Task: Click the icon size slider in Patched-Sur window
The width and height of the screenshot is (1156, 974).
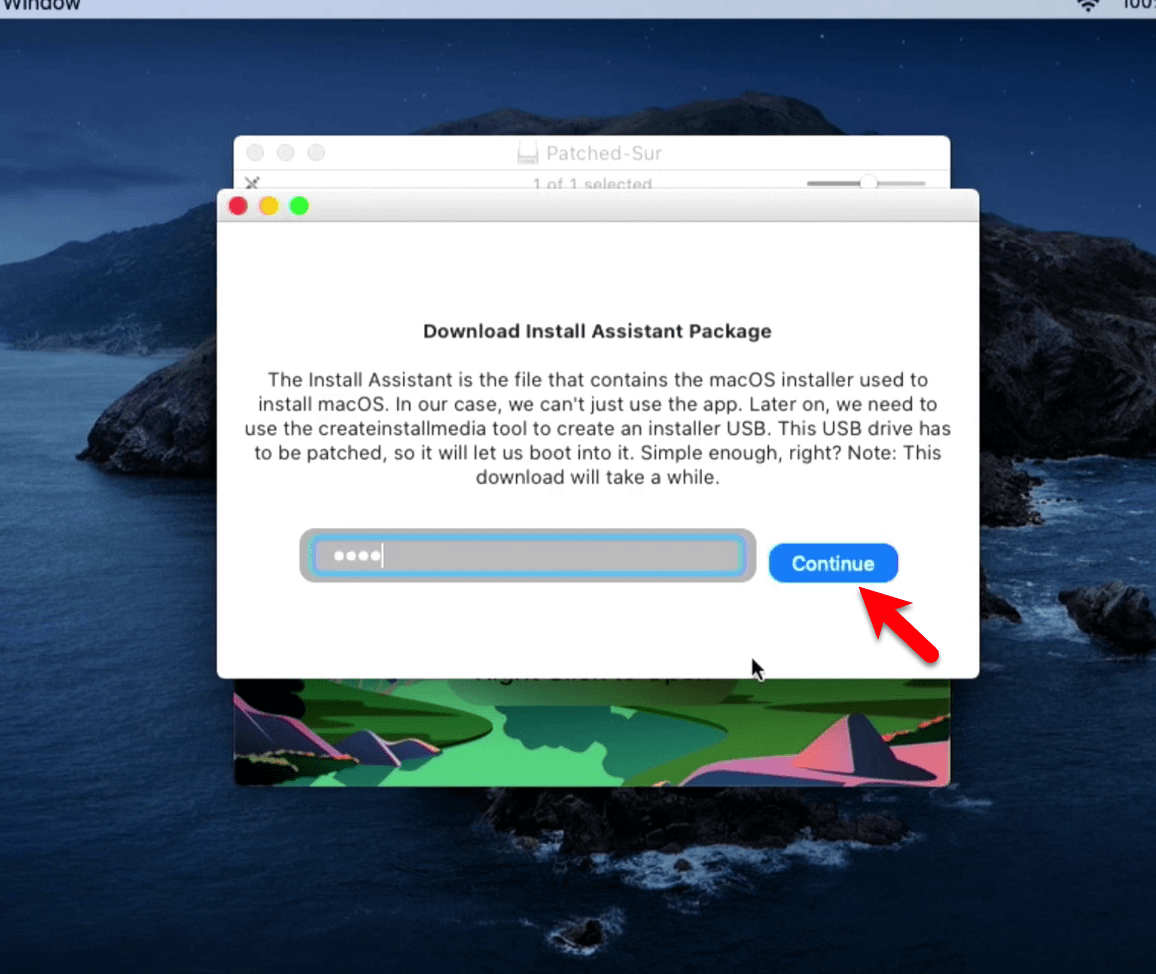Action: [x=866, y=183]
